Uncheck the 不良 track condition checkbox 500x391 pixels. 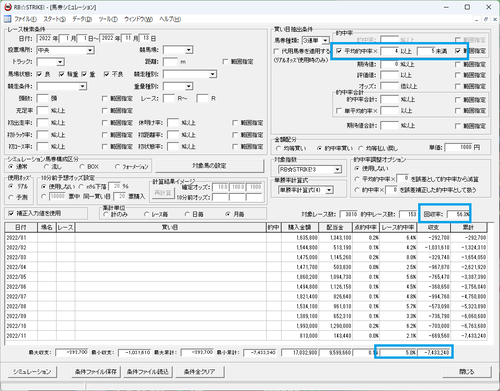106,74
